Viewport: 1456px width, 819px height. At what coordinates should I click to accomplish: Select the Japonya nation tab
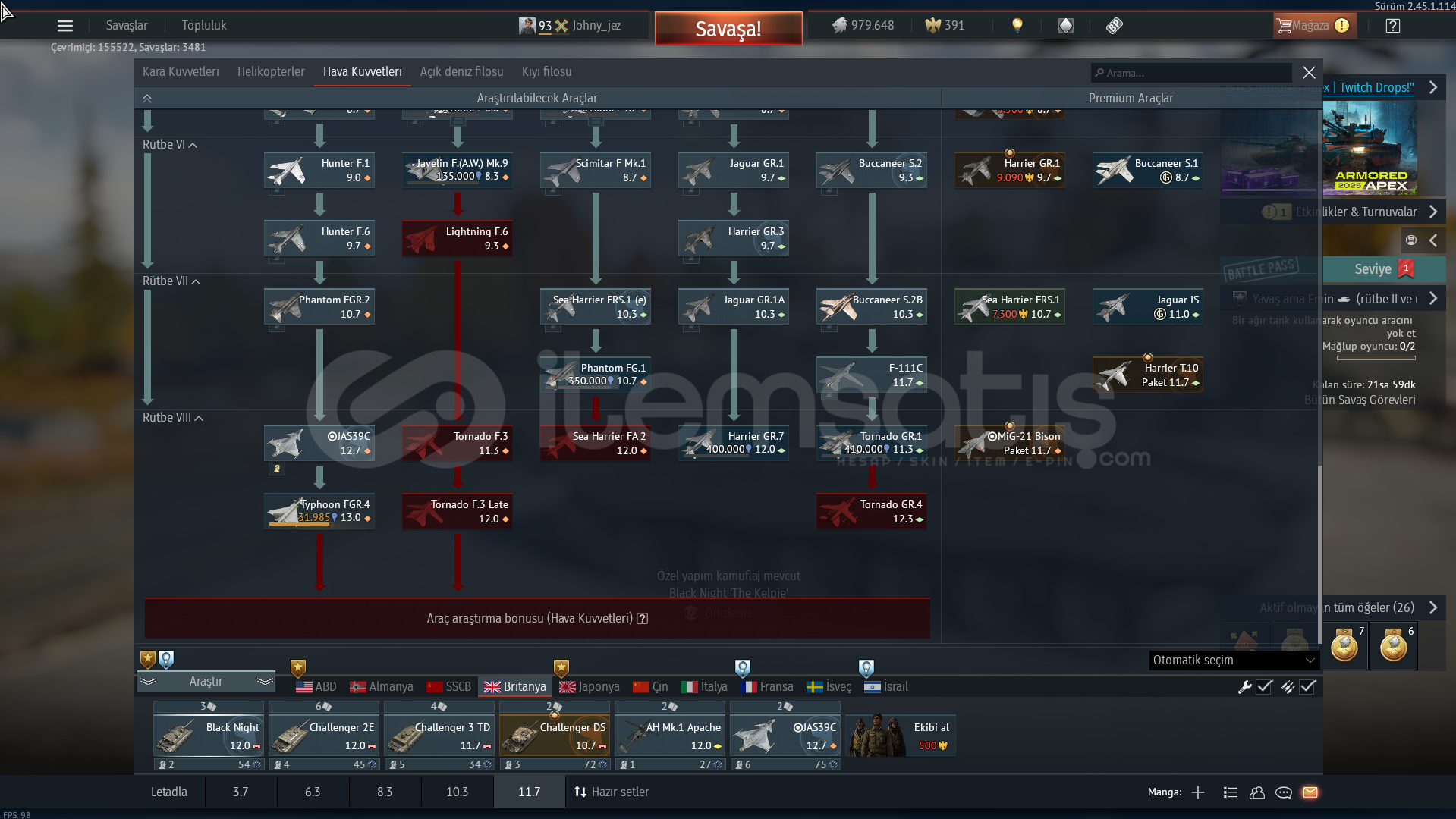(590, 687)
